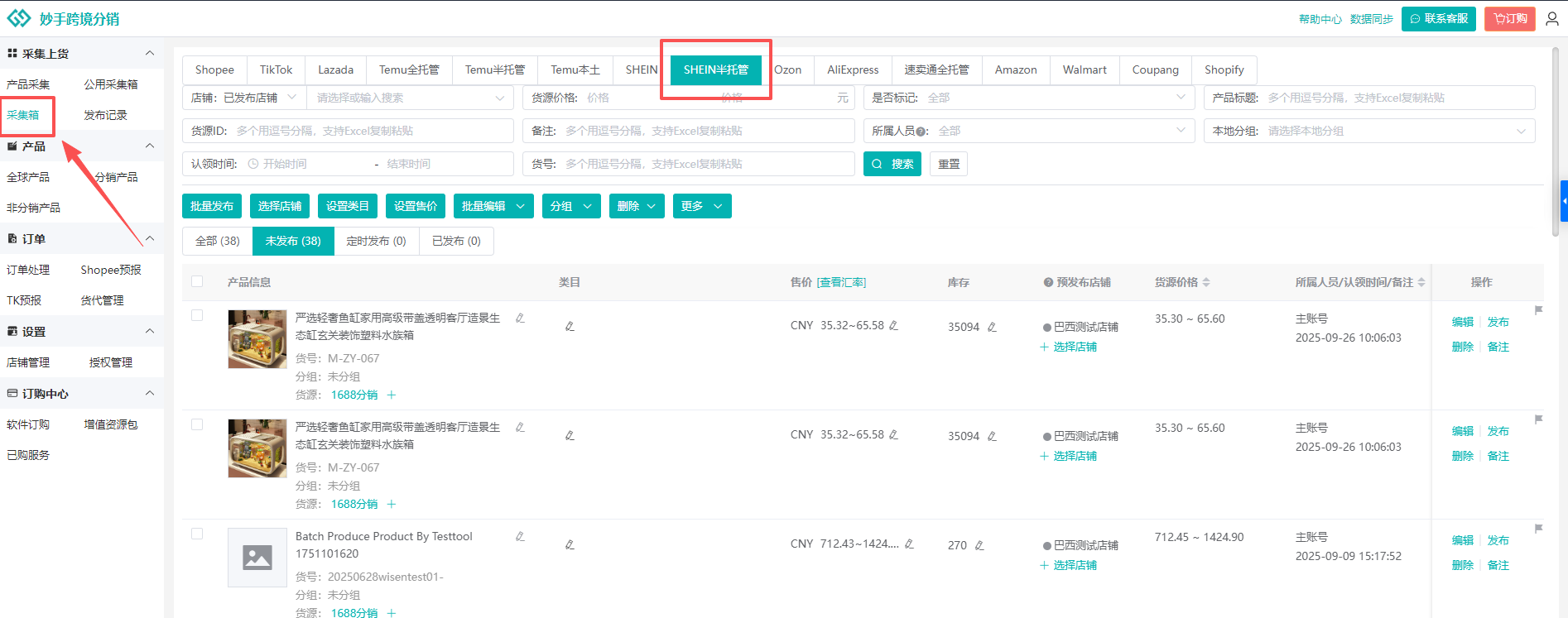
Task: Click plus icon next to first 1688分销
Action: point(392,395)
